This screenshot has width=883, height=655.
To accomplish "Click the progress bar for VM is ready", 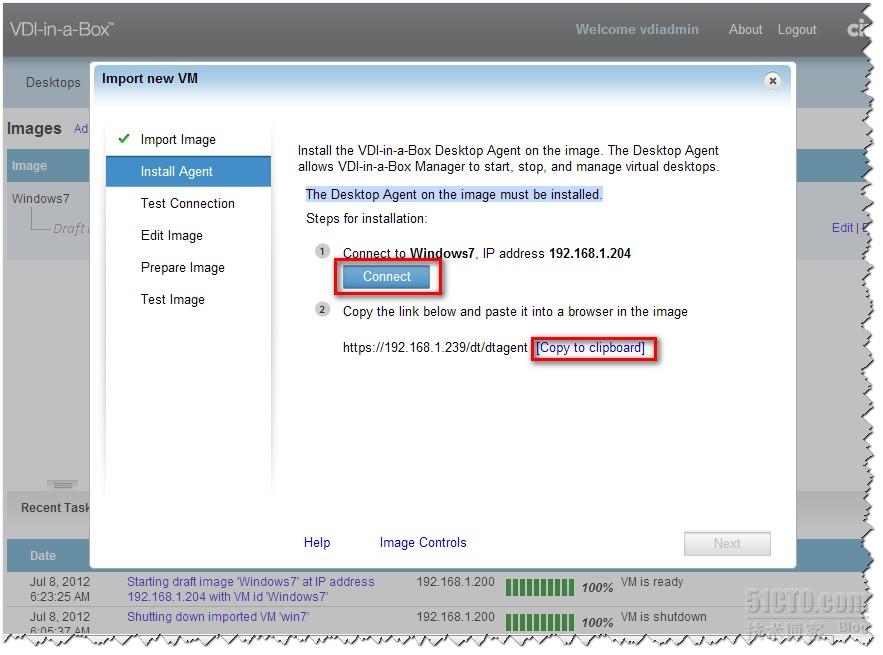I will point(539,587).
